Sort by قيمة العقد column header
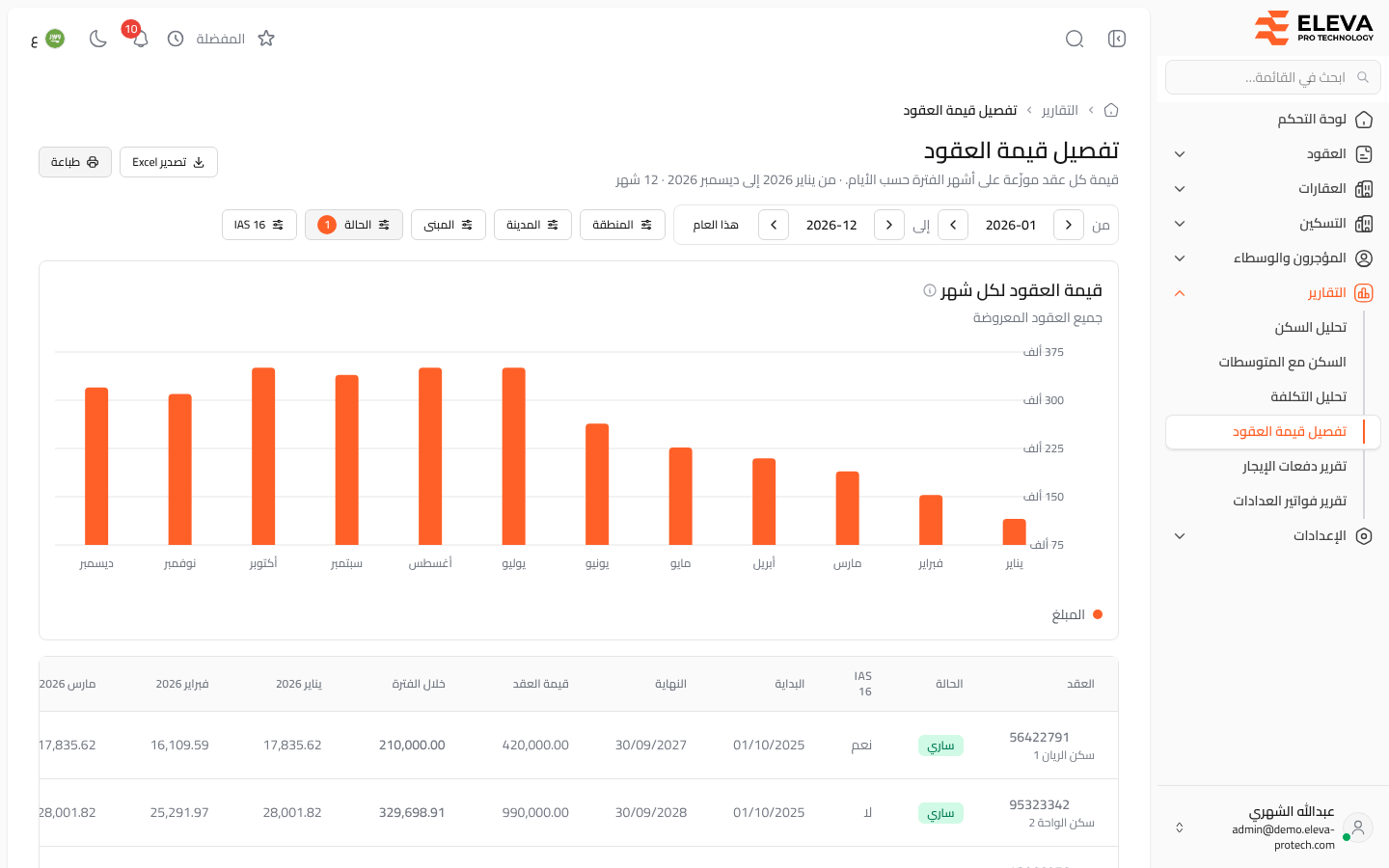Screen dimensions: 1389x868 (x=541, y=684)
